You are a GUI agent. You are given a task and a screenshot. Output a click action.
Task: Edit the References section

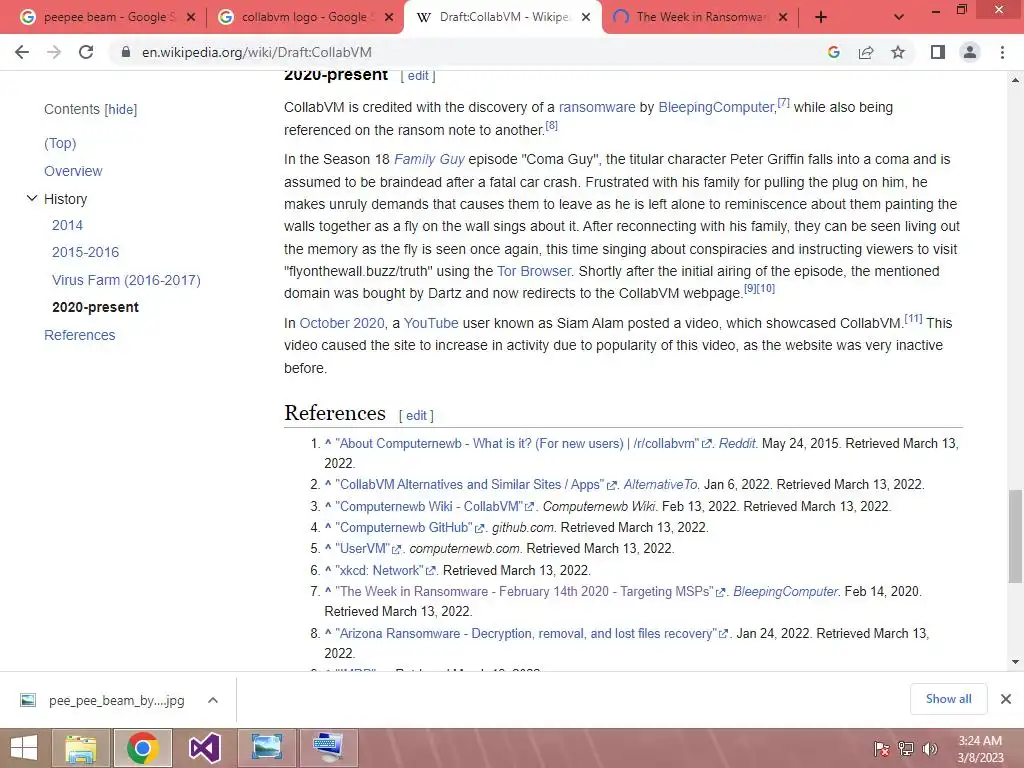(x=416, y=415)
